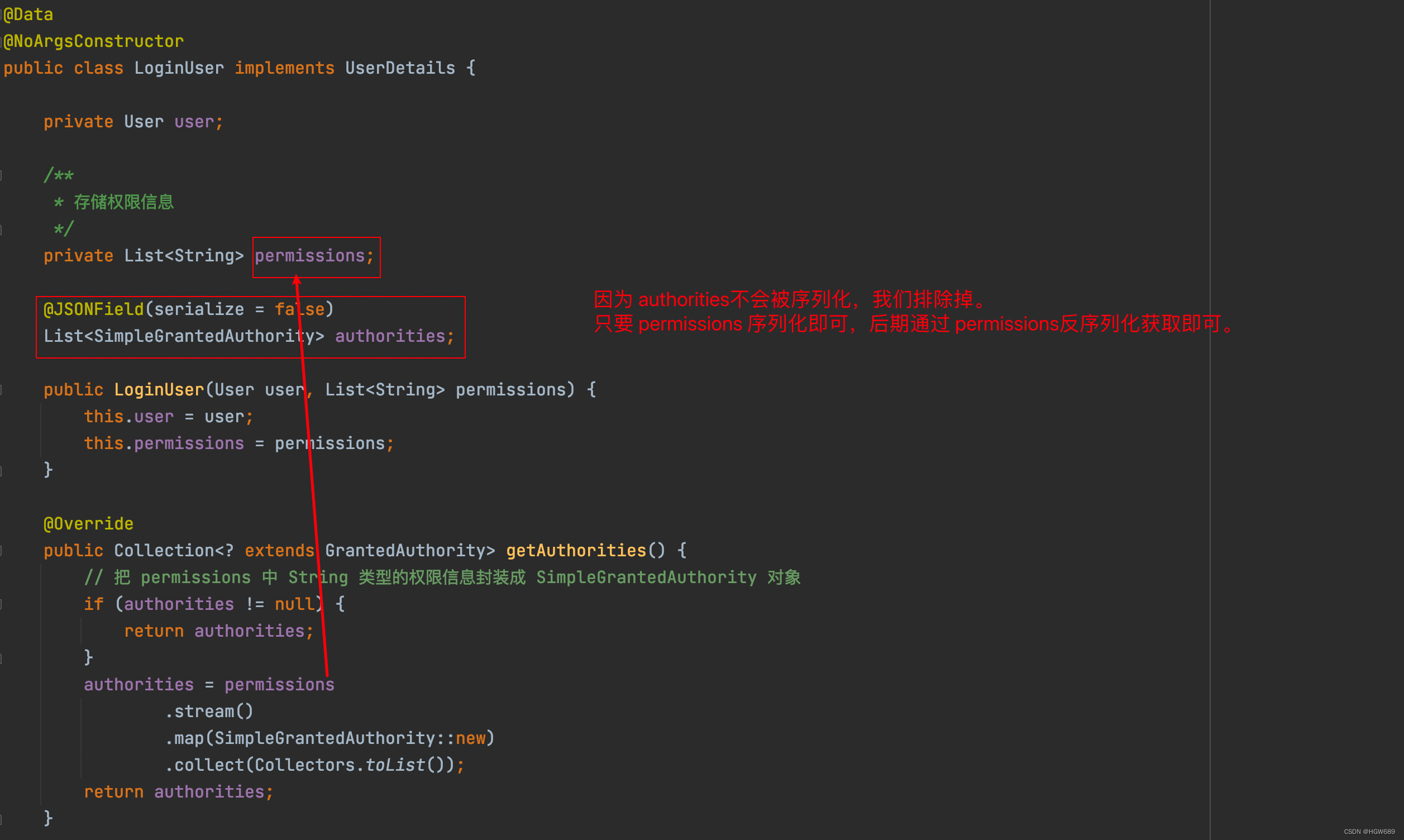Click the 存储权限信息 doc comment
The width and height of the screenshot is (1404, 840).
click(123, 202)
